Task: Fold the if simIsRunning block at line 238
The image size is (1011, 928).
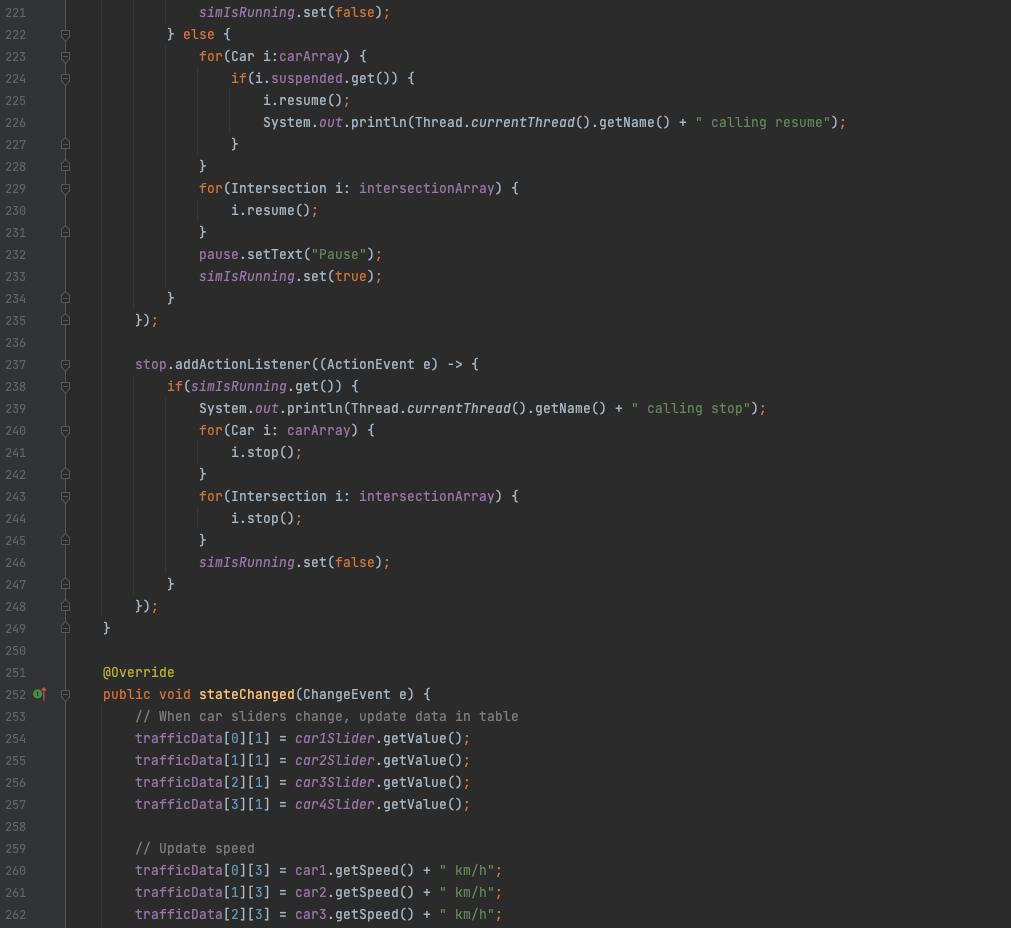Action: point(65,387)
